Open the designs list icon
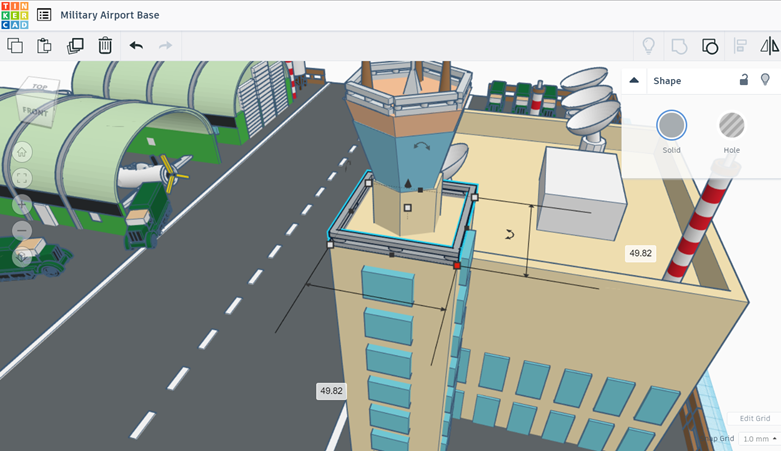This screenshot has height=451, width=781. (44, 15)
